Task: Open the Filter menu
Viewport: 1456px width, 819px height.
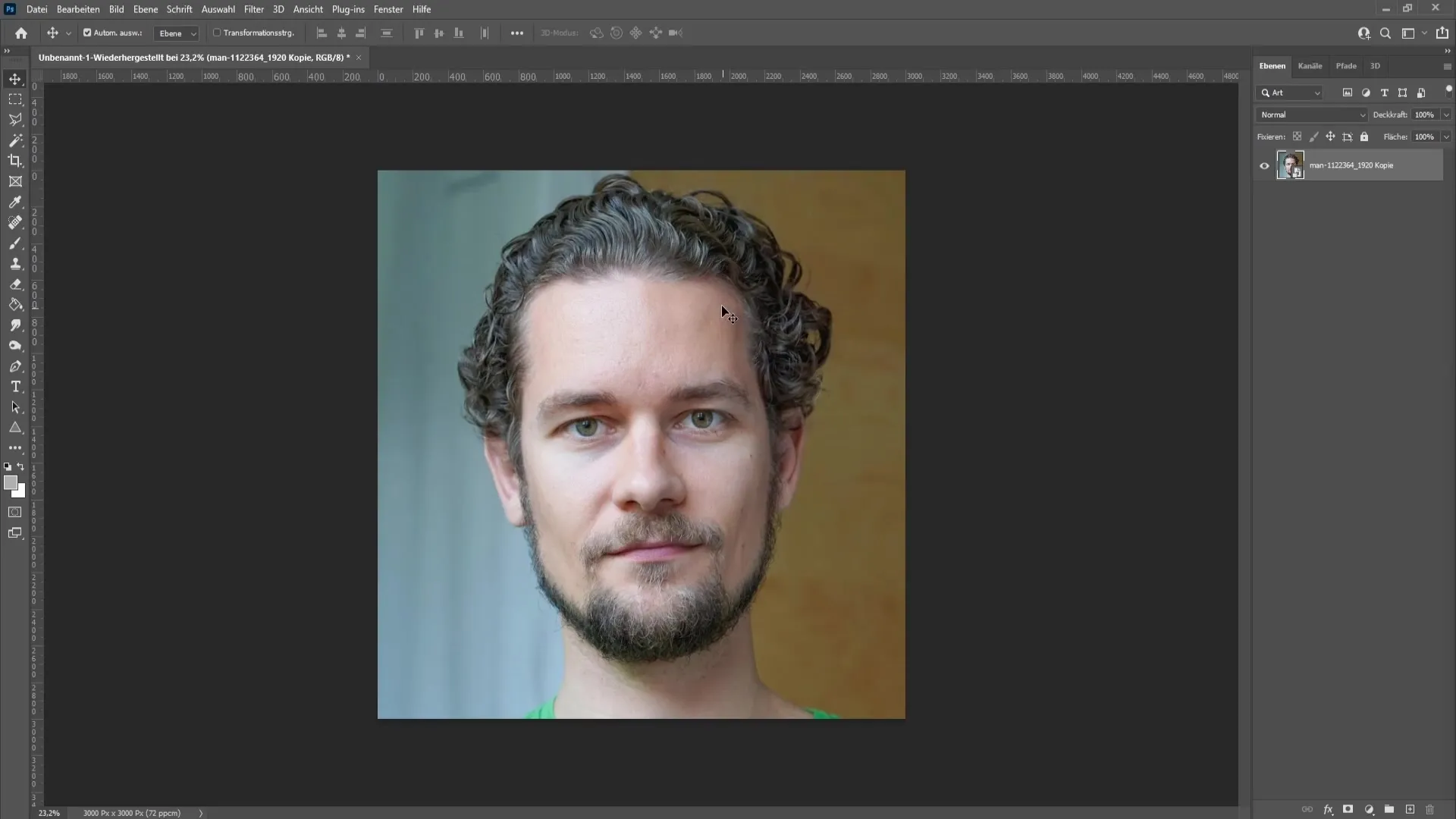Action: click(x=253, y=9)
